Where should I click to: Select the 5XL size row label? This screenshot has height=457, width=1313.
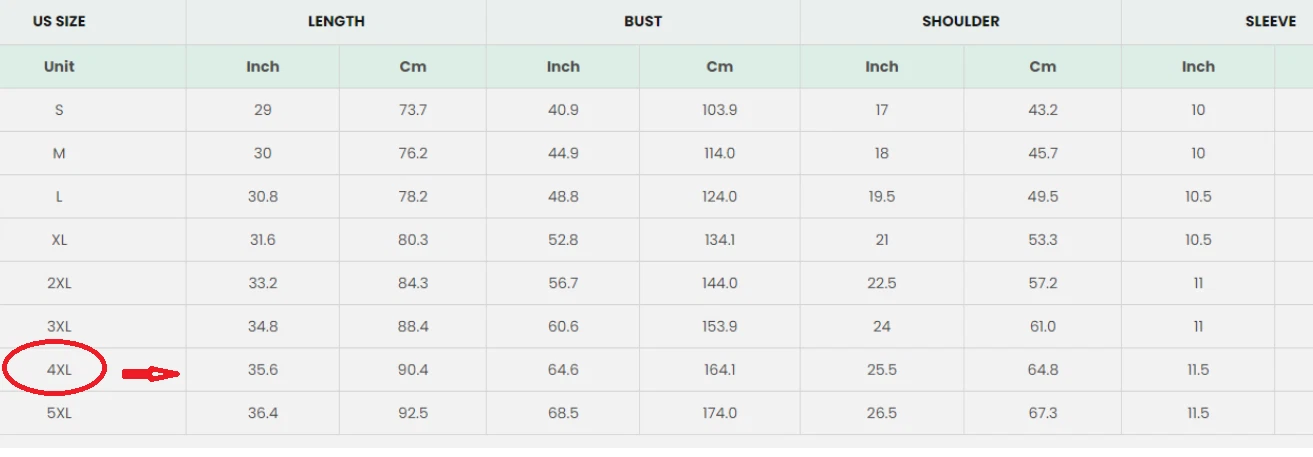59,413
